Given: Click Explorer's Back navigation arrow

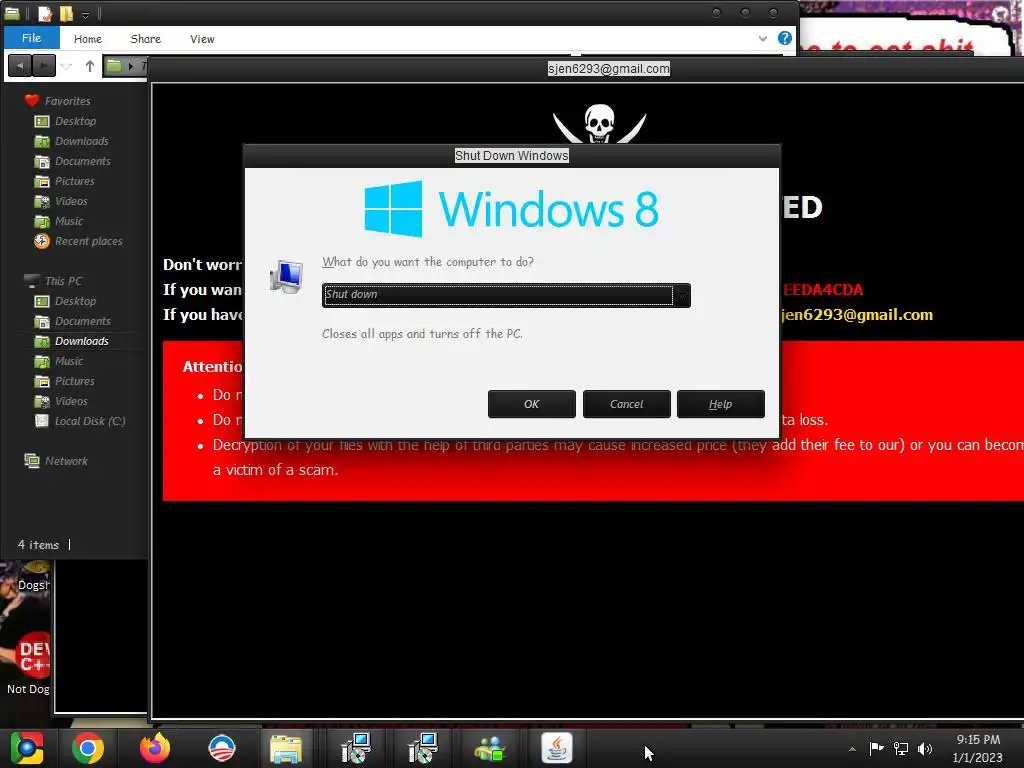Looking at the screenshot, I should point(20,66).
